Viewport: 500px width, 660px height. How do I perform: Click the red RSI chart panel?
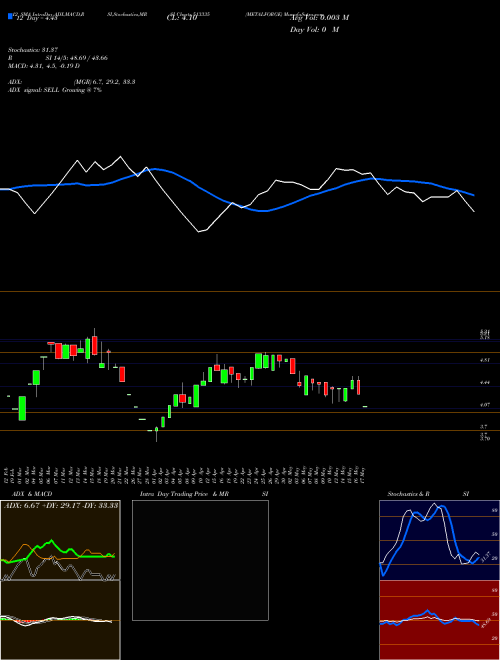tap(439, 620)
